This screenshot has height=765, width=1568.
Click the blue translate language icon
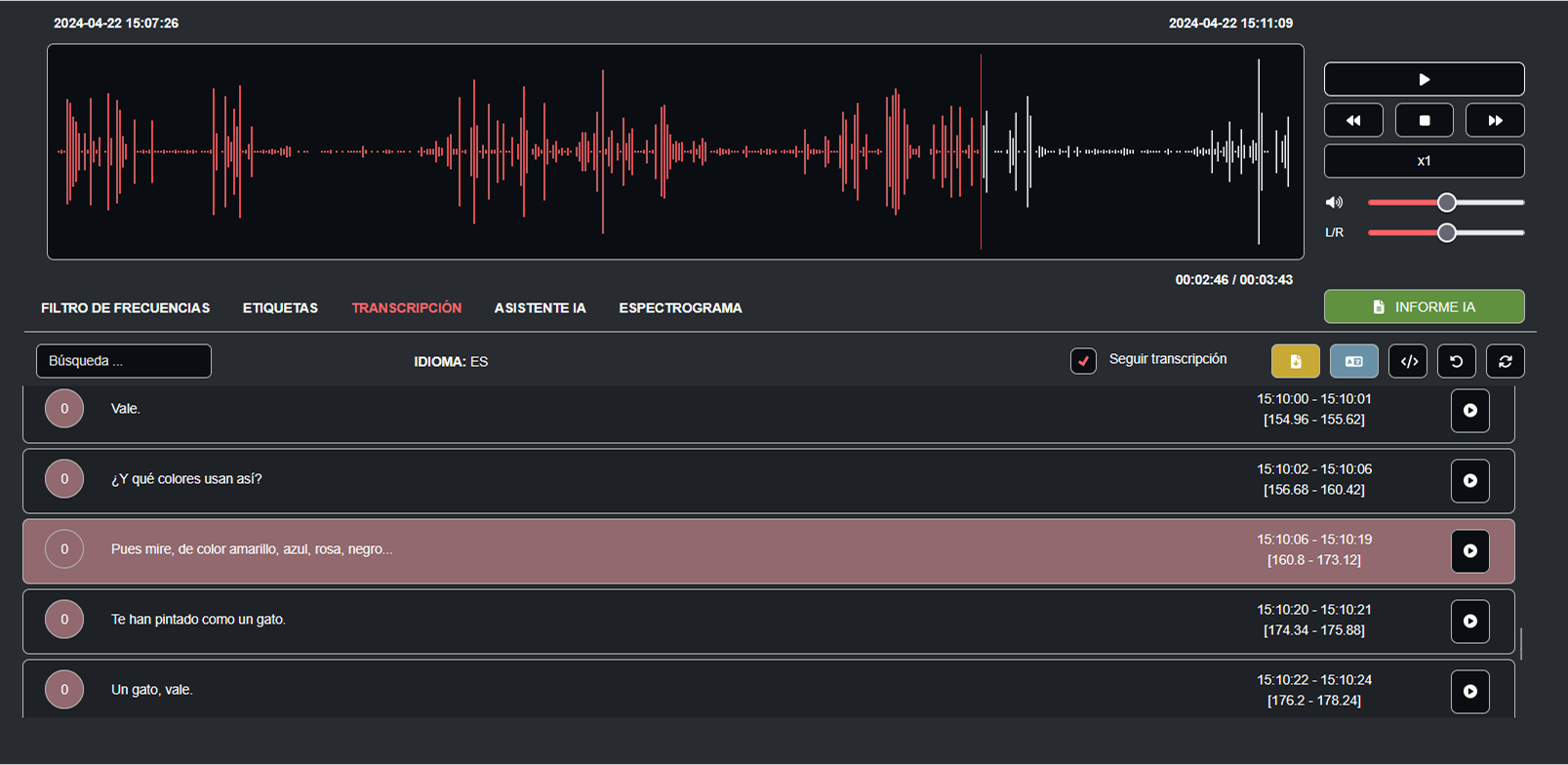1353,361
